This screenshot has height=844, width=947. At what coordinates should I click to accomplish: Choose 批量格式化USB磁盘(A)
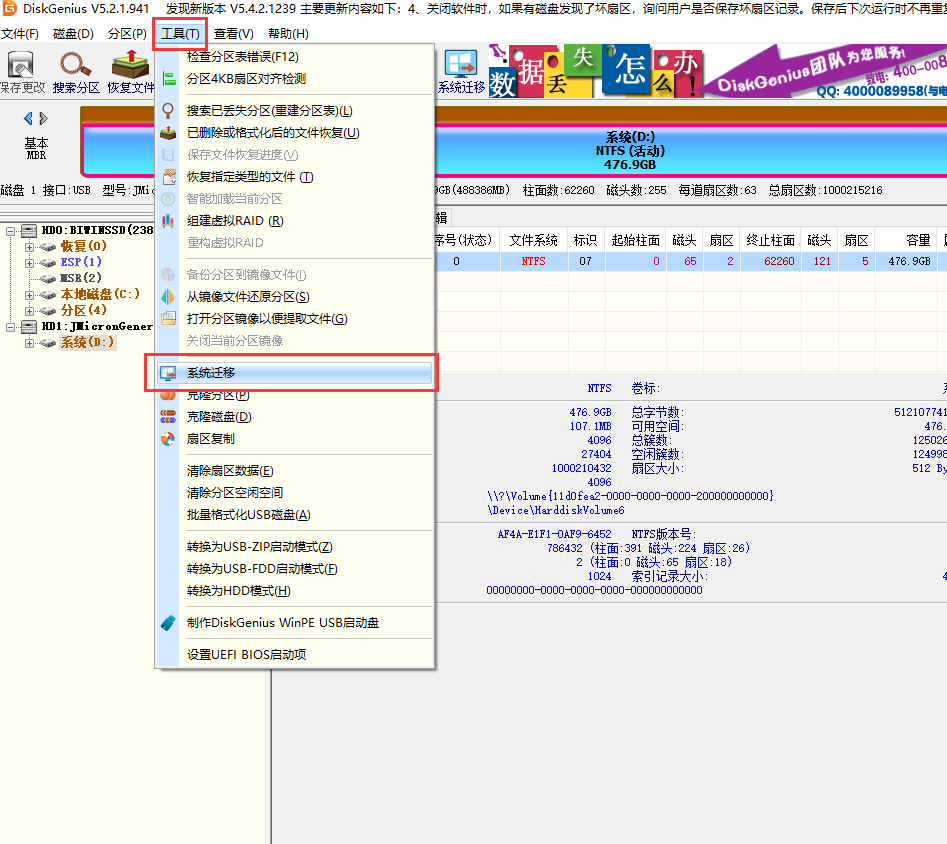(x=295, y=515)
